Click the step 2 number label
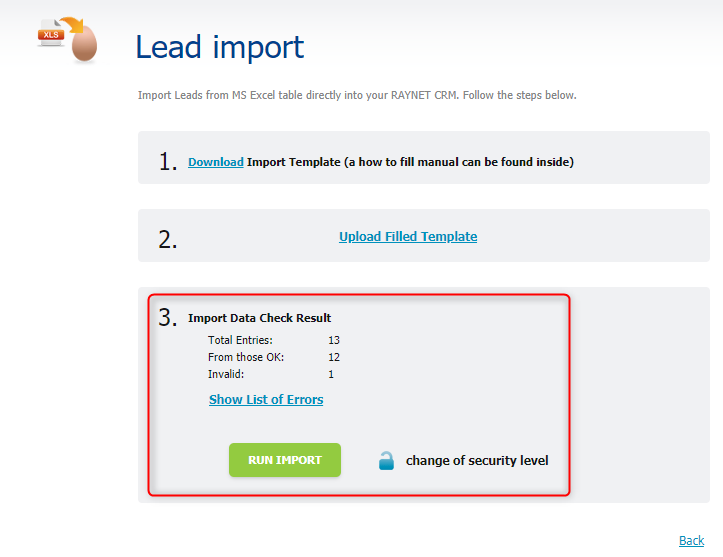Viewport: 723px width, 557px height. [168, 240]
